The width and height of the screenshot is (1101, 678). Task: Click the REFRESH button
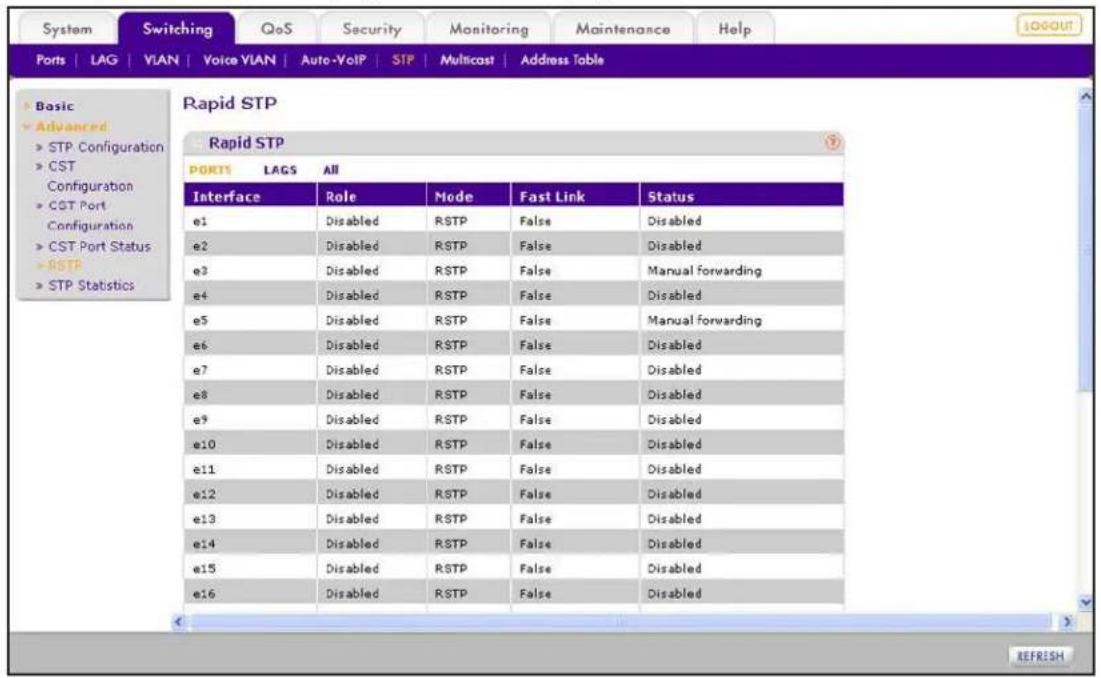(1041, 656)
